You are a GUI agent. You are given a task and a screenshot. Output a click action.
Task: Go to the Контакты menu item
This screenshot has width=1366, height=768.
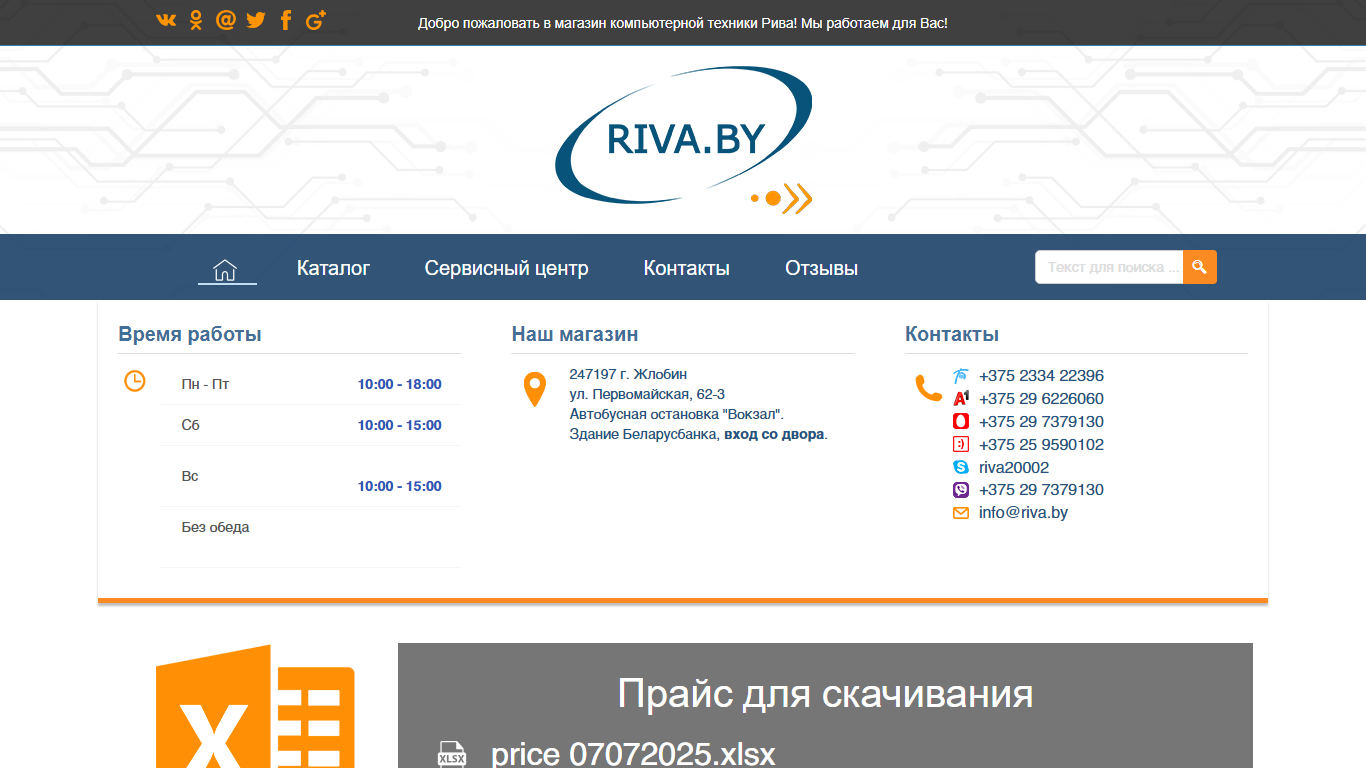[x=686, y=268]
